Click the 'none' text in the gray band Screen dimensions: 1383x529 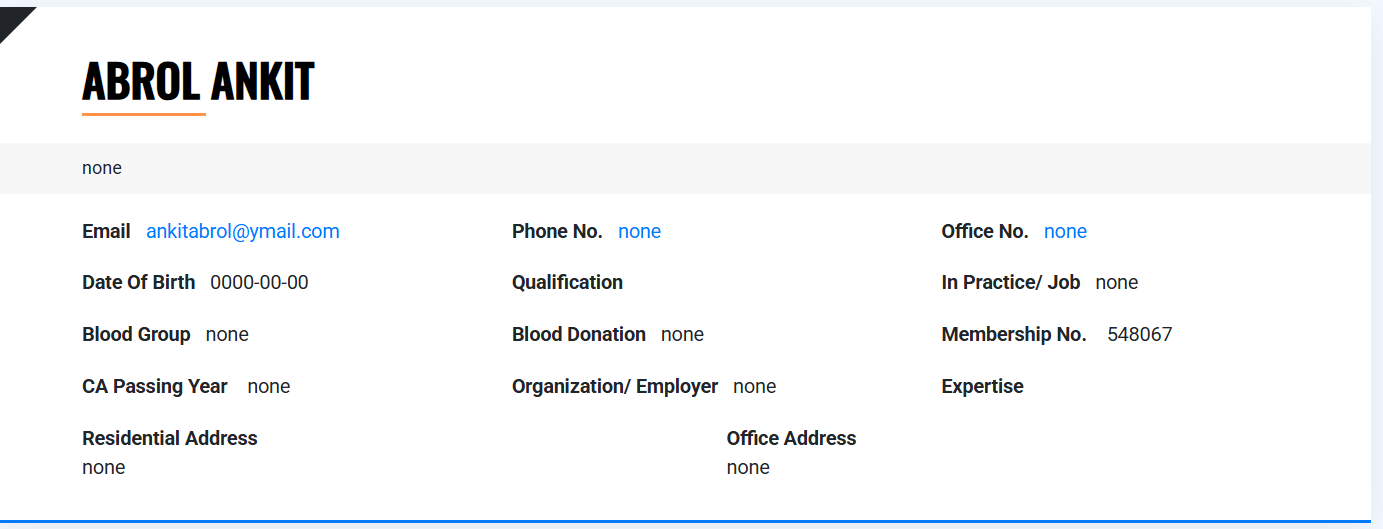(x=102, y=168)
